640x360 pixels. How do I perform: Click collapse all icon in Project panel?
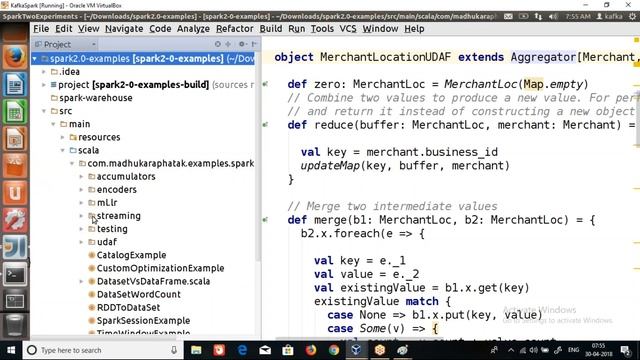[x=228, y=44]
